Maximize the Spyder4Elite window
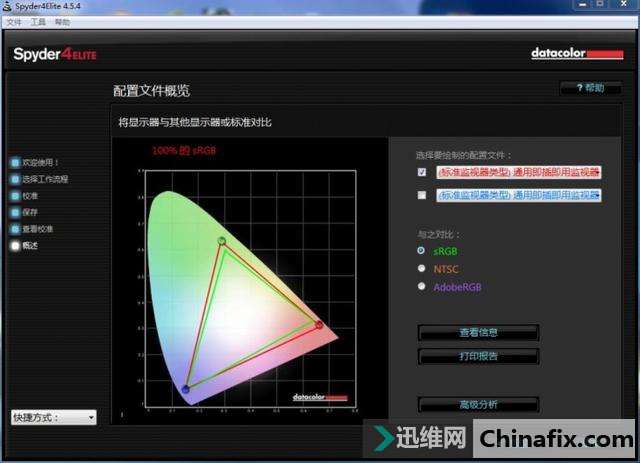640x463 pixels. (600, 4)
